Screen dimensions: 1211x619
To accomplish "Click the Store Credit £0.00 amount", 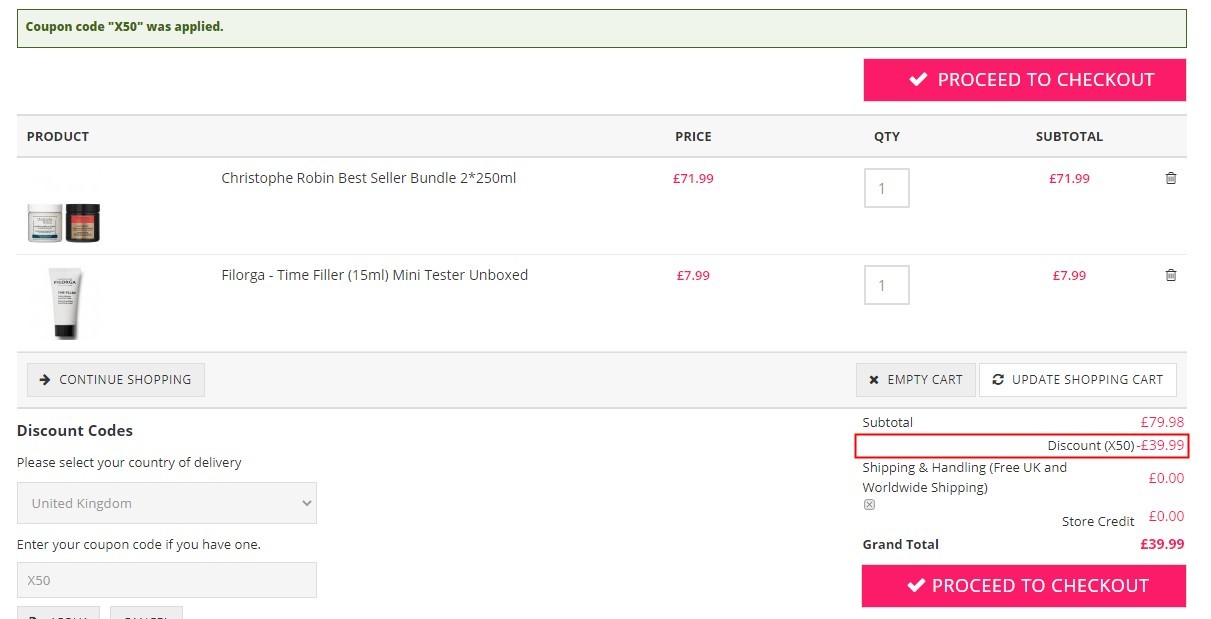I will pos(1166,516).
